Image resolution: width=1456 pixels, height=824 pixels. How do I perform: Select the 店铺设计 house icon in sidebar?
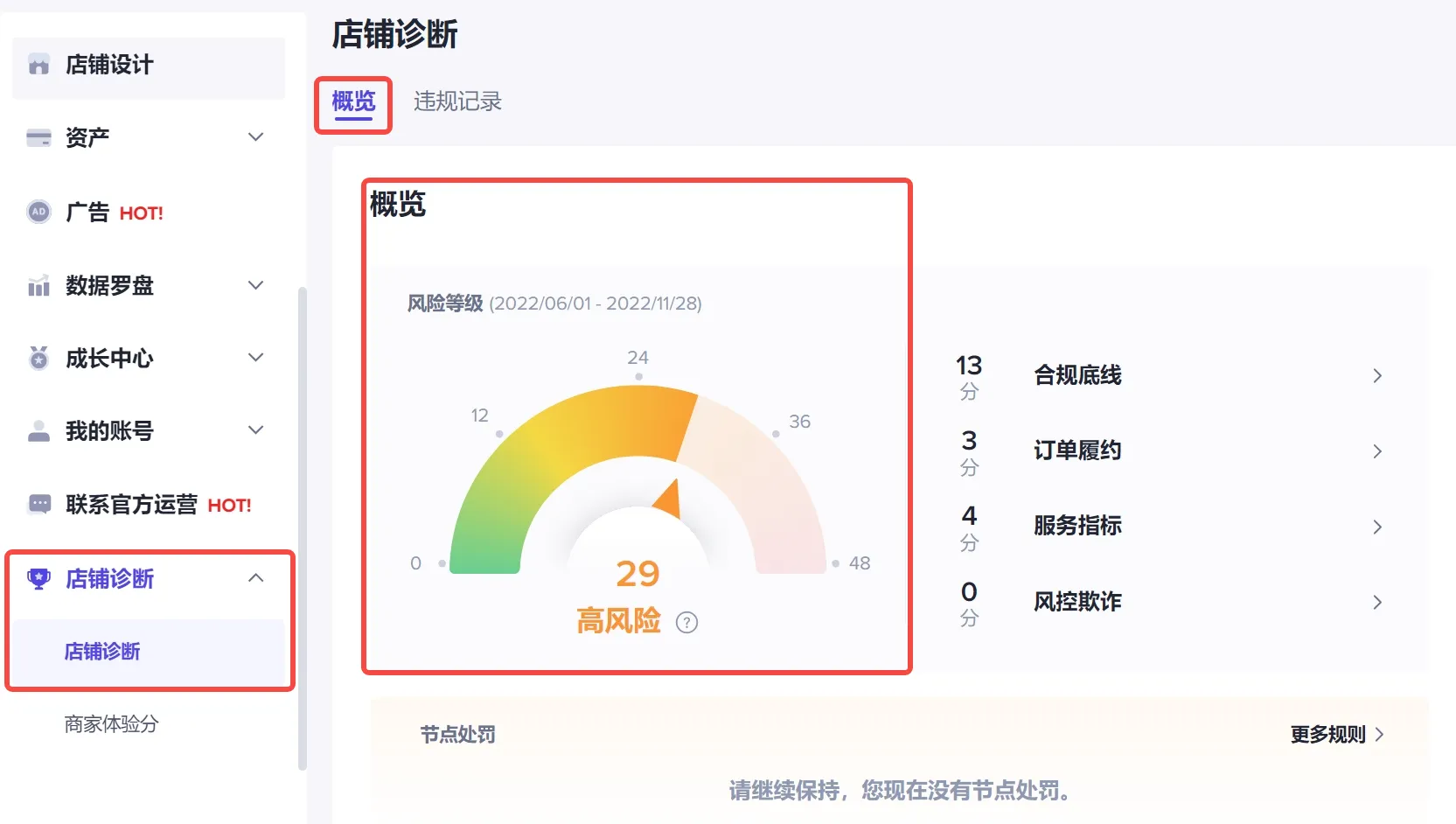(x=38, y=64)
